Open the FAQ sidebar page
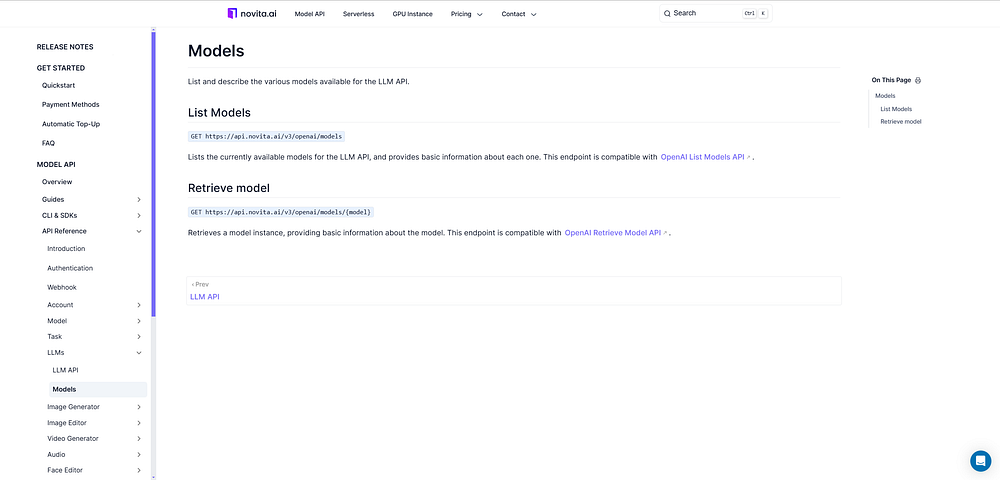The height and width of the screenshot is (480, 1000). pos(48,143)
